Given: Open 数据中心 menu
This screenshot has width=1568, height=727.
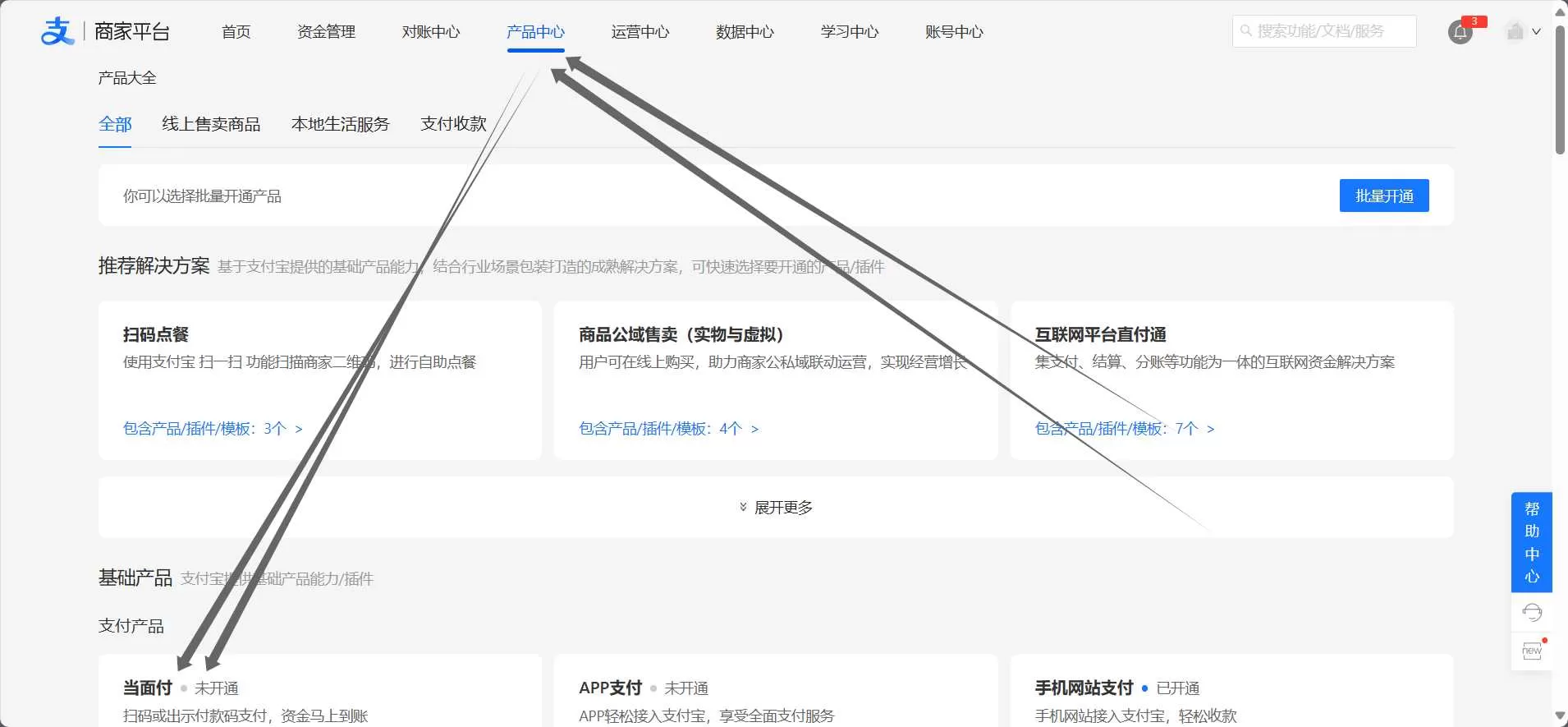Looking at the screenshot, I should [745, 32].
